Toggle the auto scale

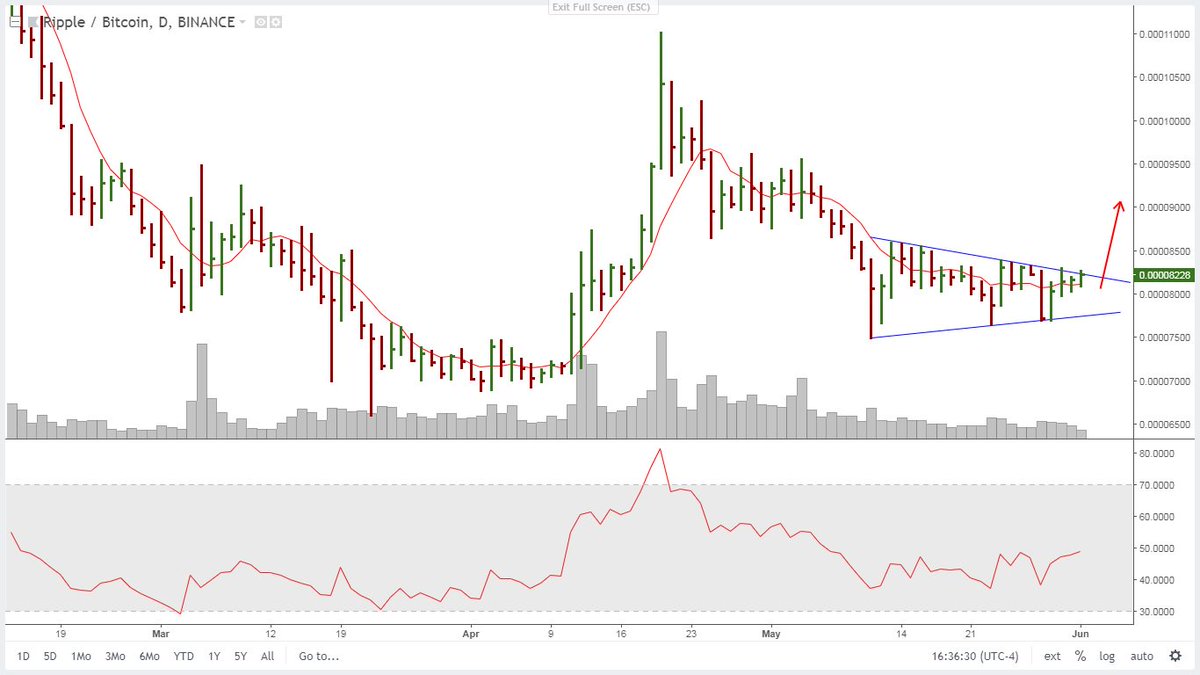1141,656
